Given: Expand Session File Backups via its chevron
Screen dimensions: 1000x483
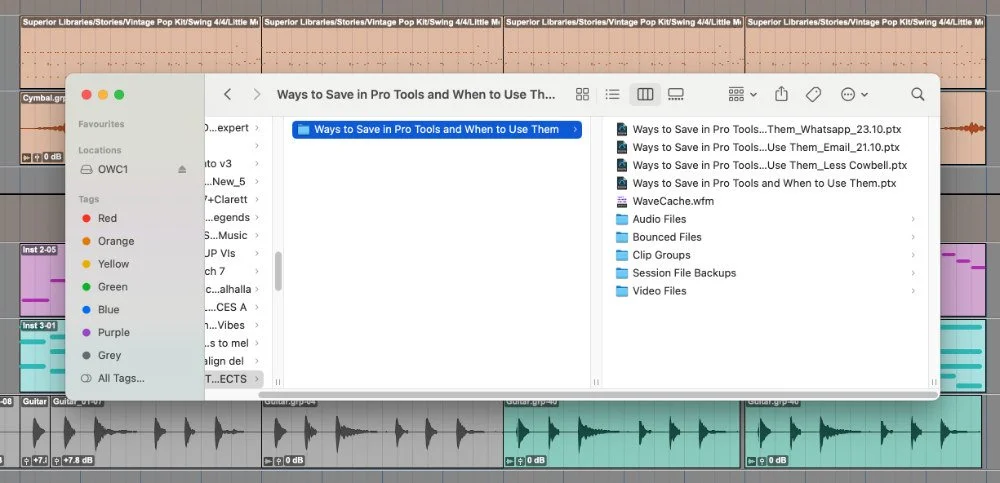Looking at the screenshot, I should tap(913, 272).
